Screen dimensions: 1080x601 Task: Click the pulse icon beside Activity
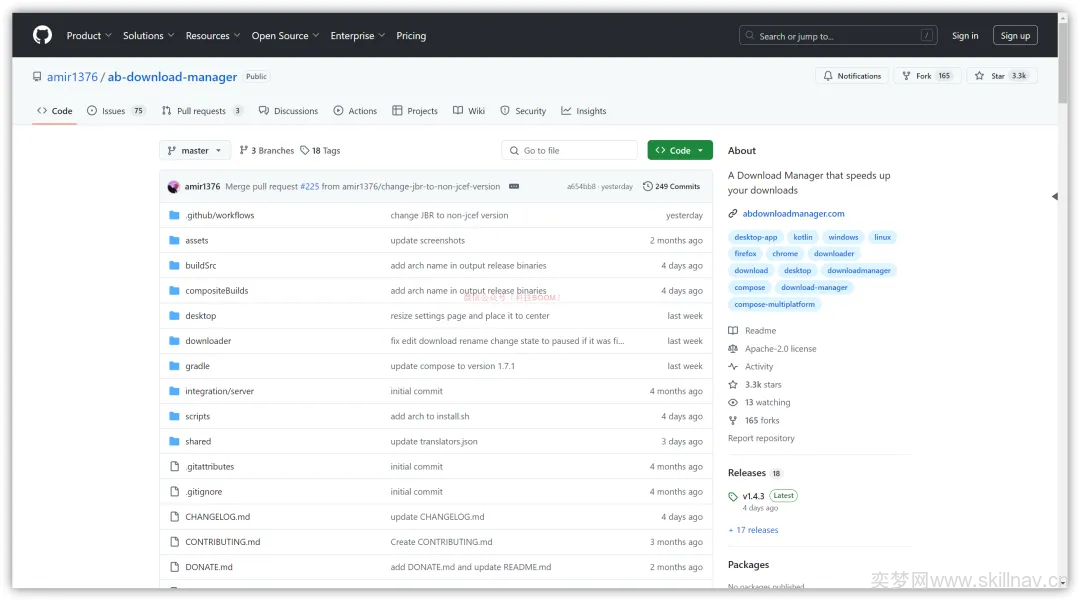(733, 366)
